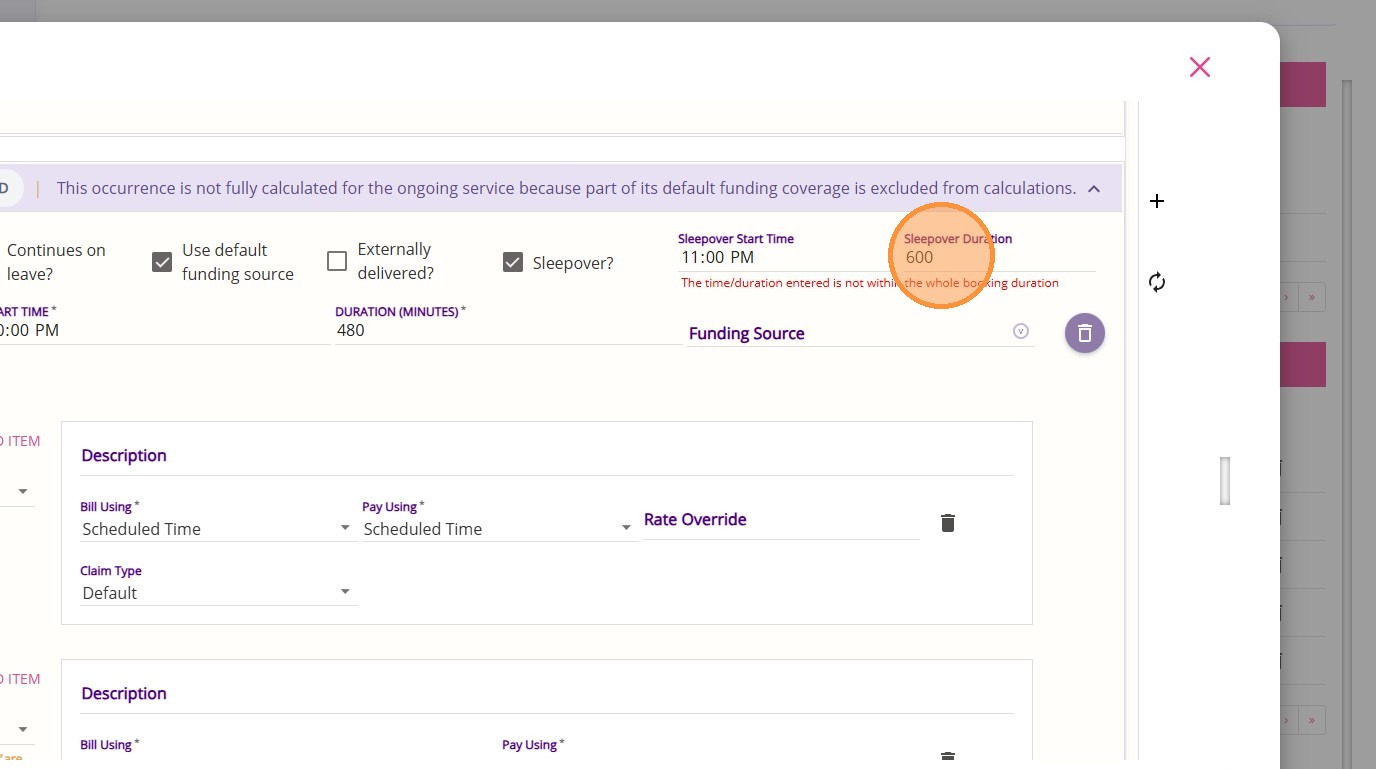Click the plus icon in right sidebar

point(1157,201)
